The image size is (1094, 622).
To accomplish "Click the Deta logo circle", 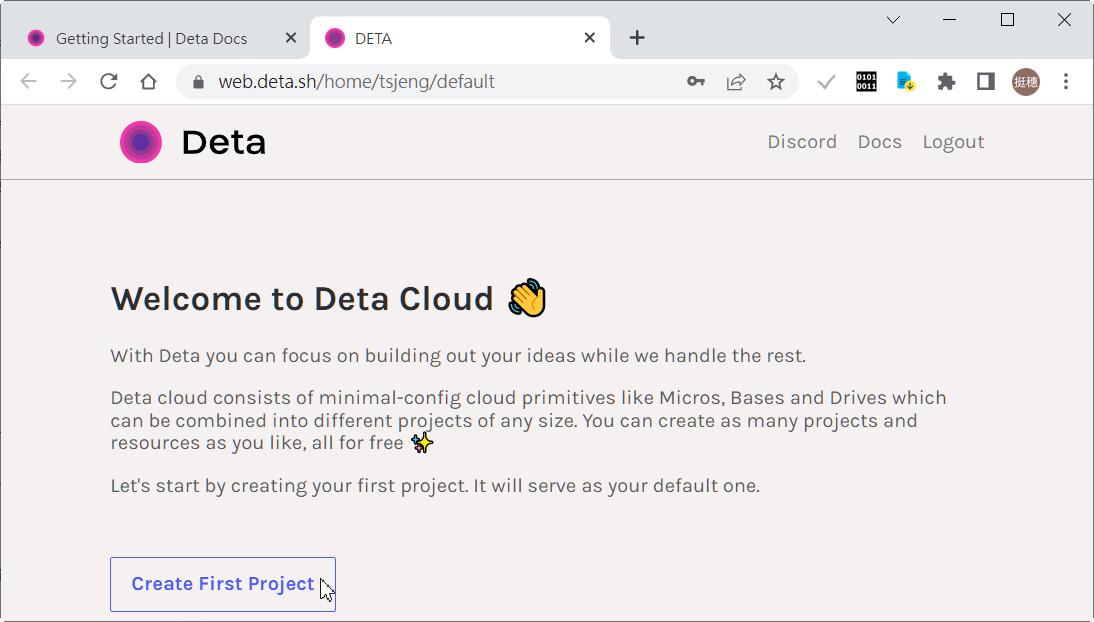I will [141, 142].
